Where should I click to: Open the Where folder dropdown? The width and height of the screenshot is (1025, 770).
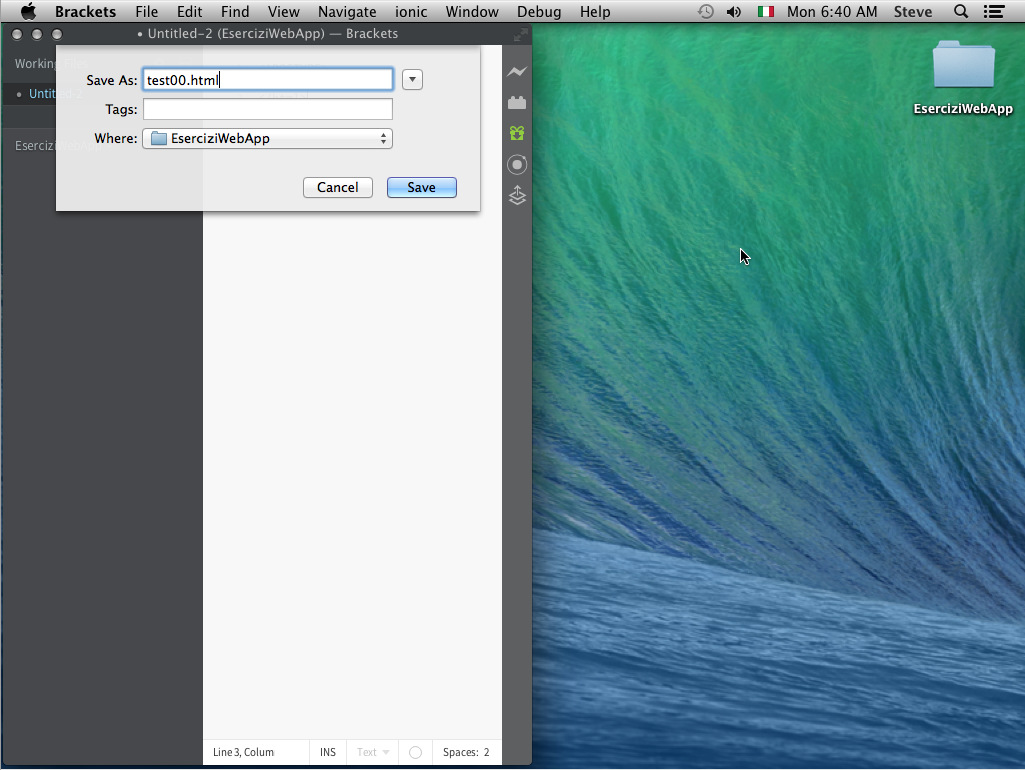tap(267, 139)
